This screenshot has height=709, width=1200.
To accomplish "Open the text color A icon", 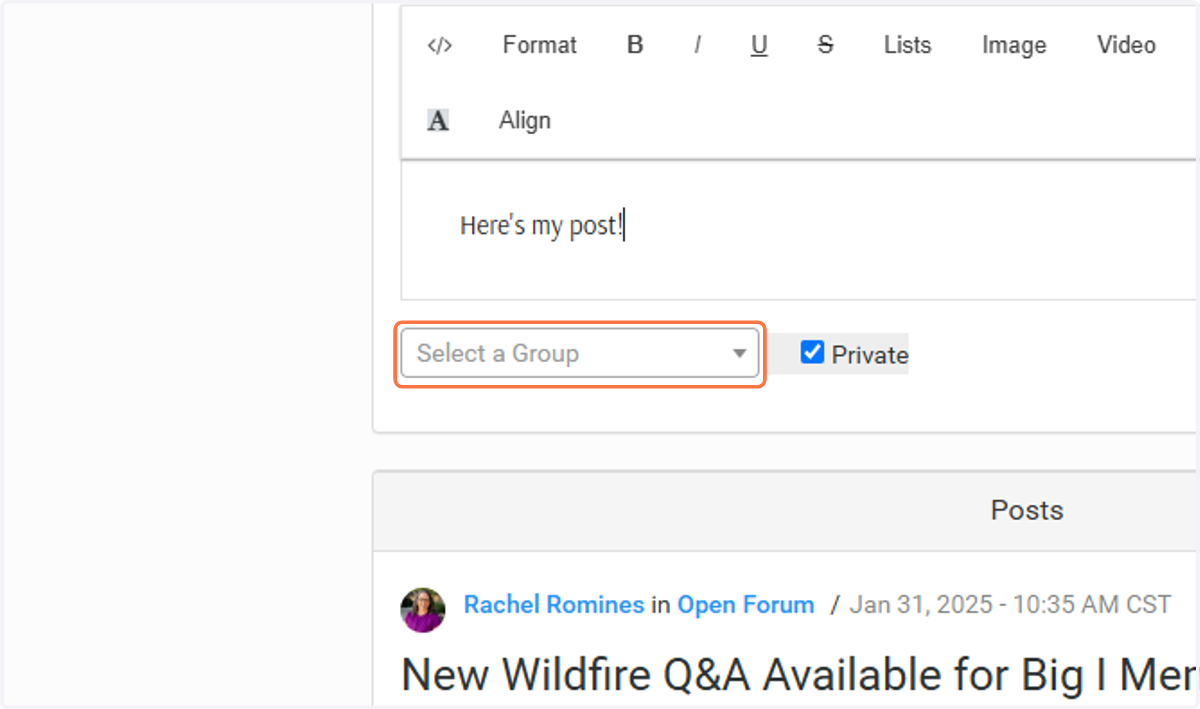I will (438, 121).
